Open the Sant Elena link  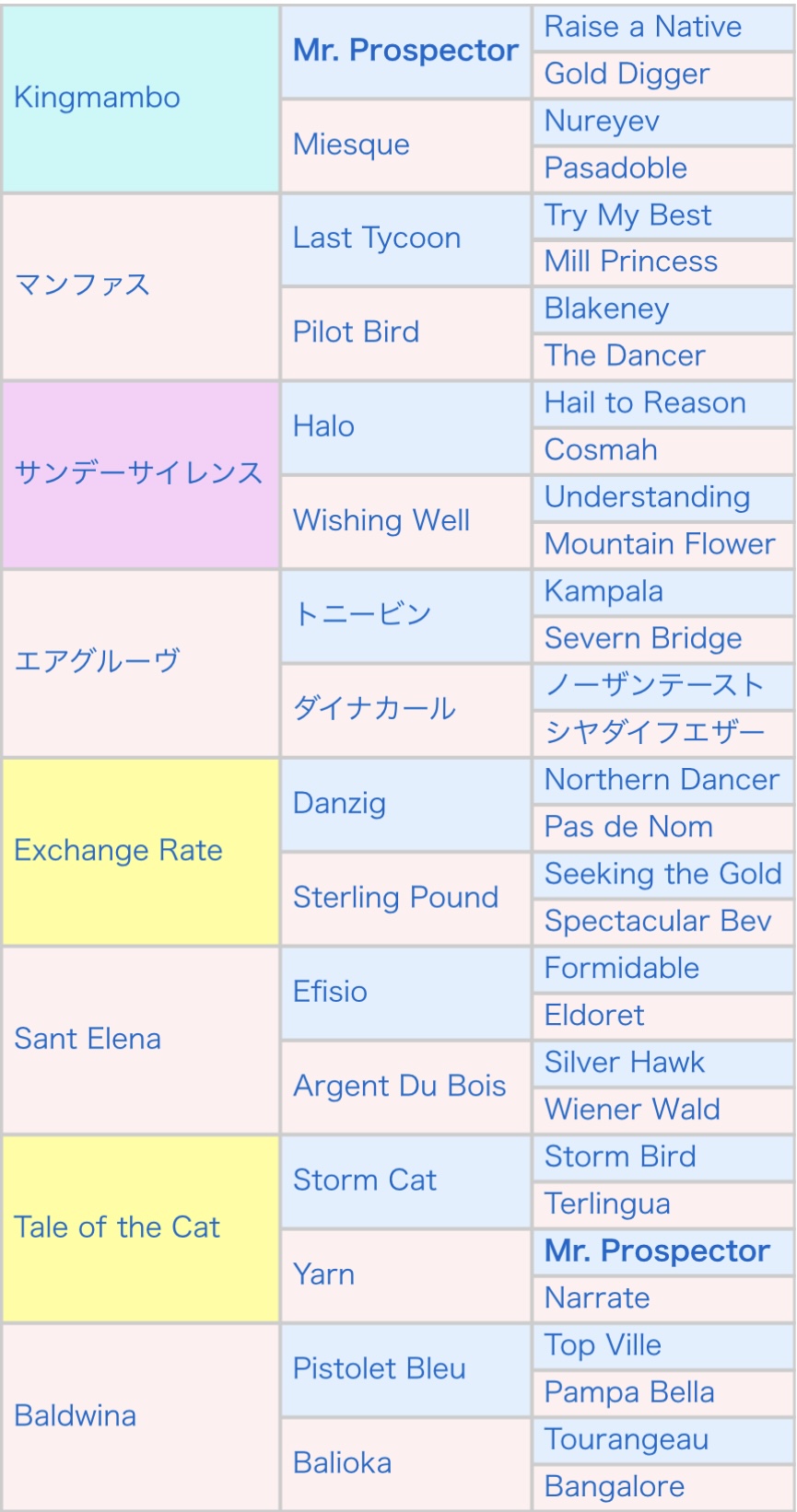(88, 1039)
